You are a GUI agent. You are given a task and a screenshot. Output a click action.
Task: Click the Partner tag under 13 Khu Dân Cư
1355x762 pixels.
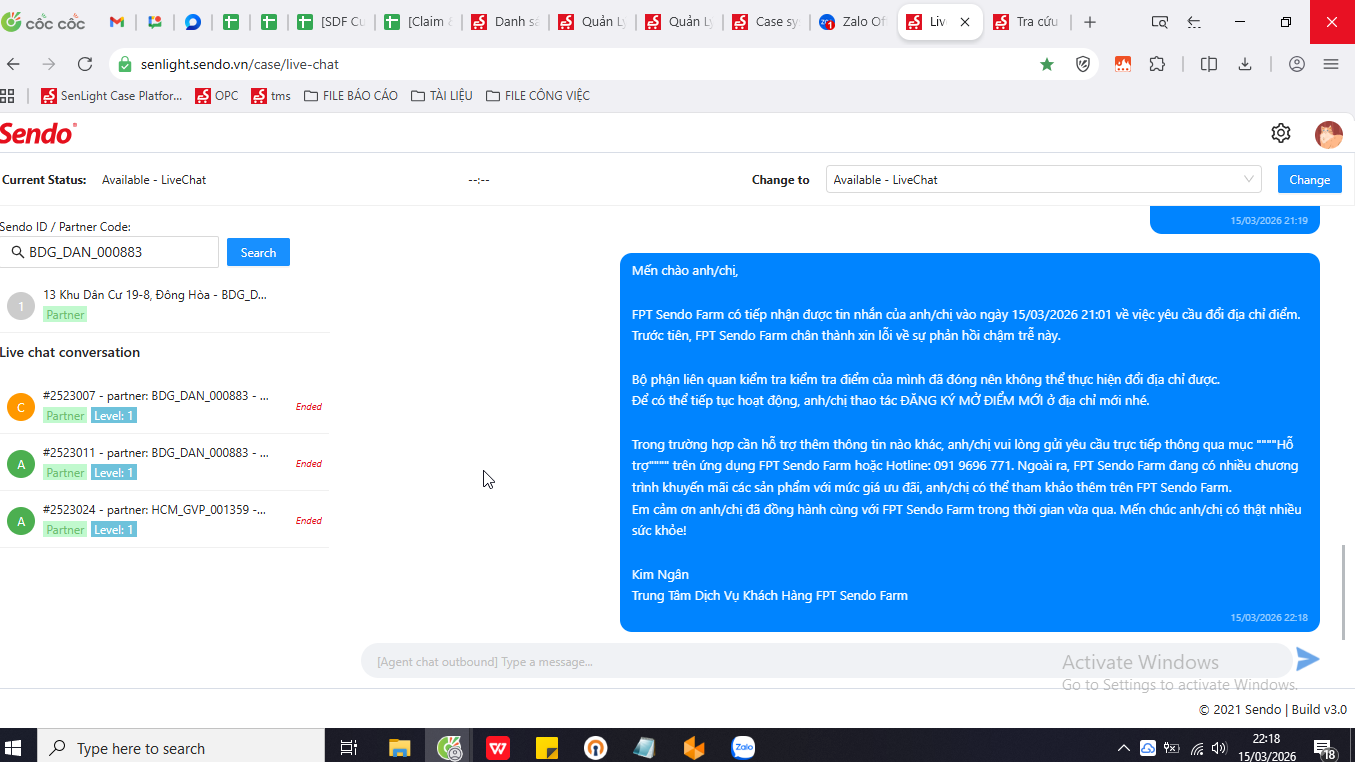tap(65, 314)
